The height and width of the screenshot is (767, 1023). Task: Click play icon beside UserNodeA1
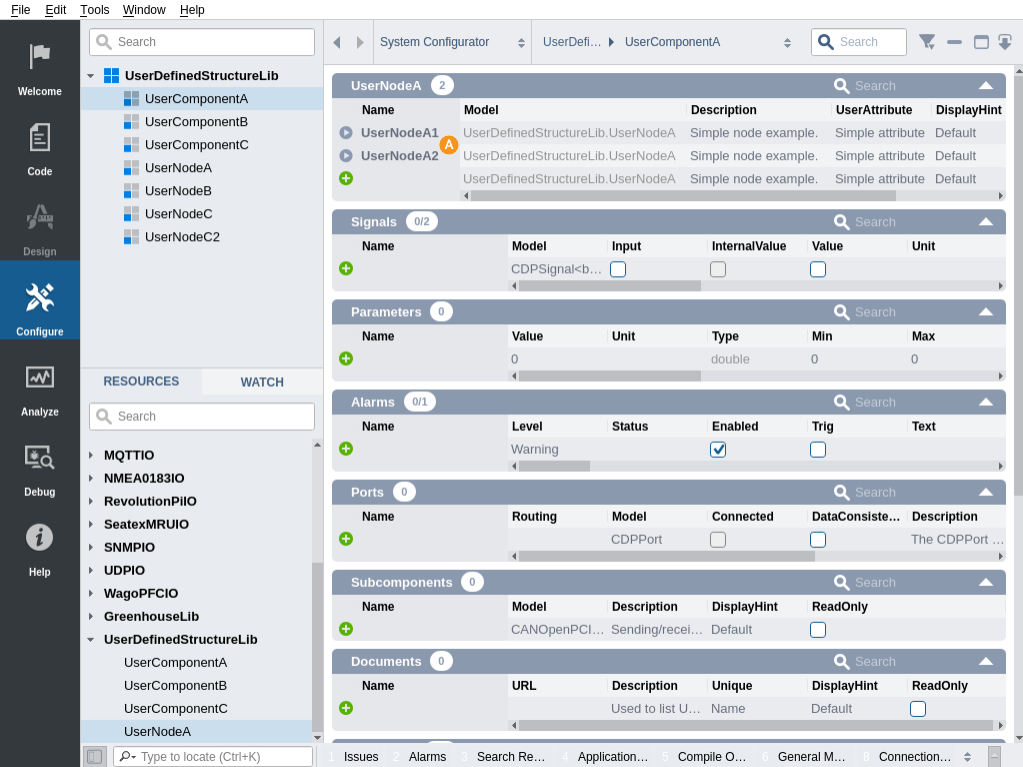click(346, 132)
